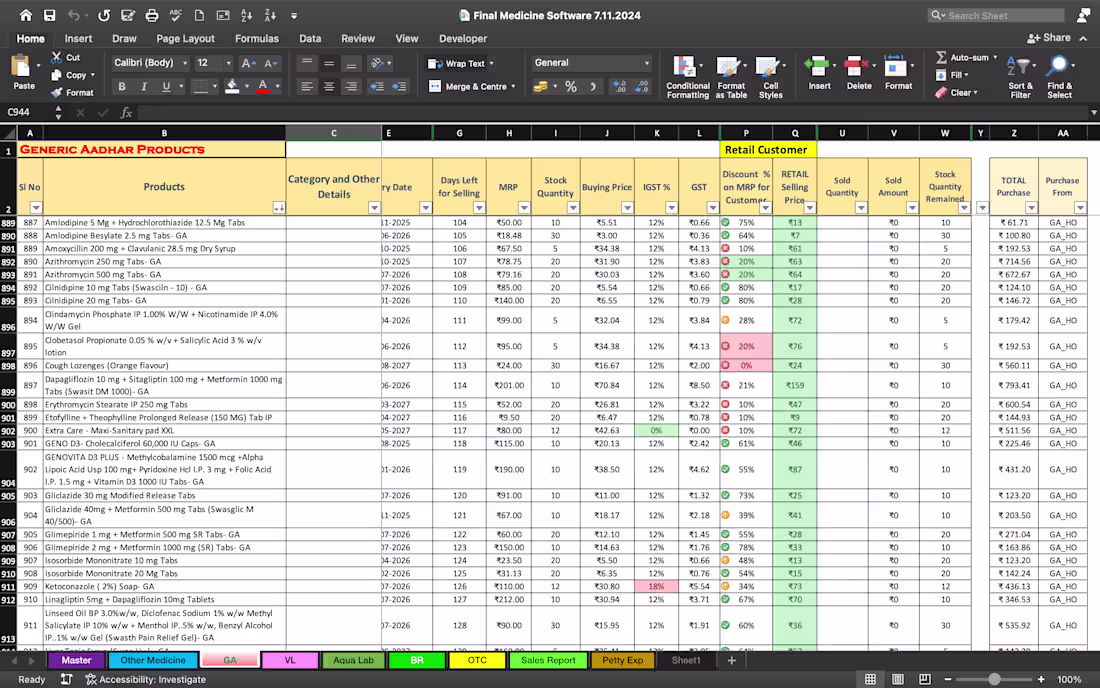This screenshot has height=688, width=1100.
Task: Click the formula bar input
Action: [610, 112]
